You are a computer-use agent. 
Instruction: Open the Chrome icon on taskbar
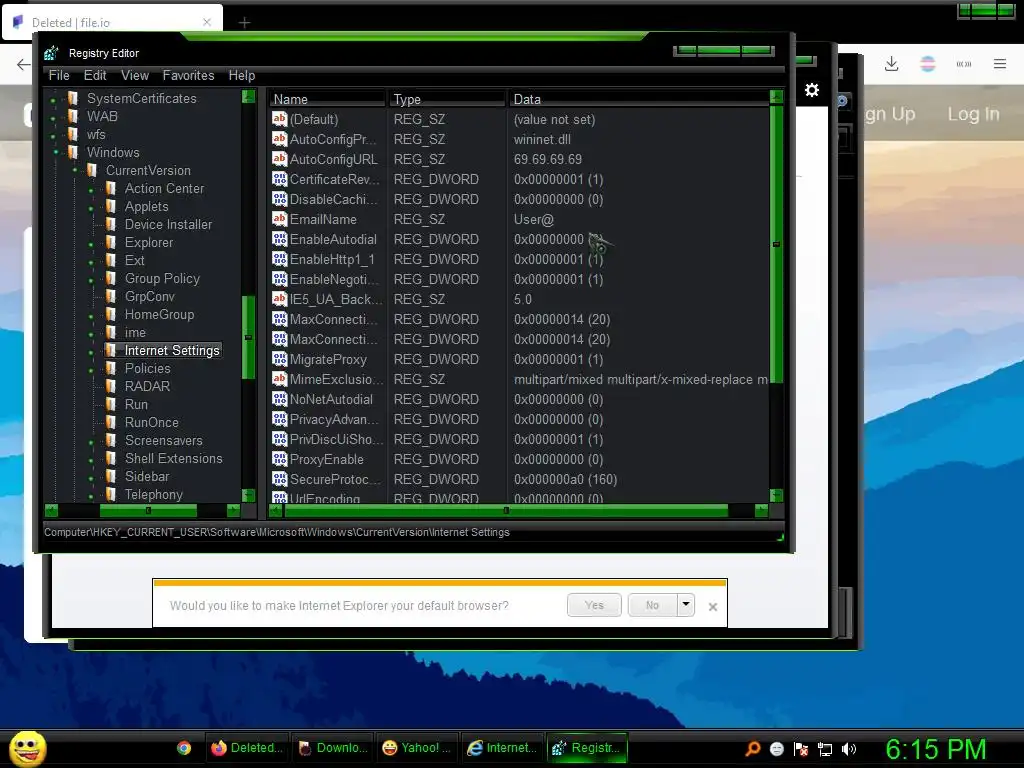click(x=184, y=748)
